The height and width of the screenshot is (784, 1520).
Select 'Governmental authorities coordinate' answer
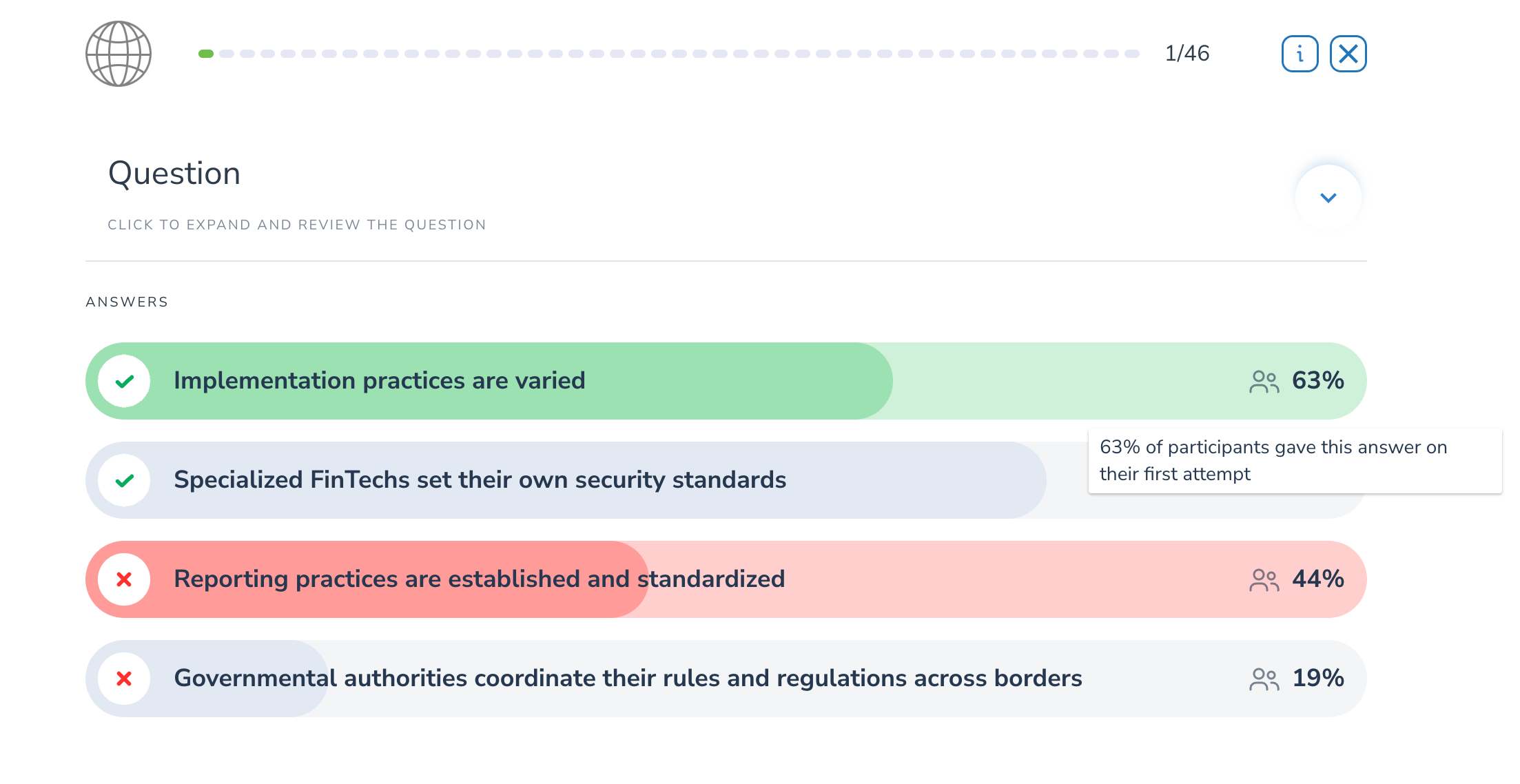628,679
